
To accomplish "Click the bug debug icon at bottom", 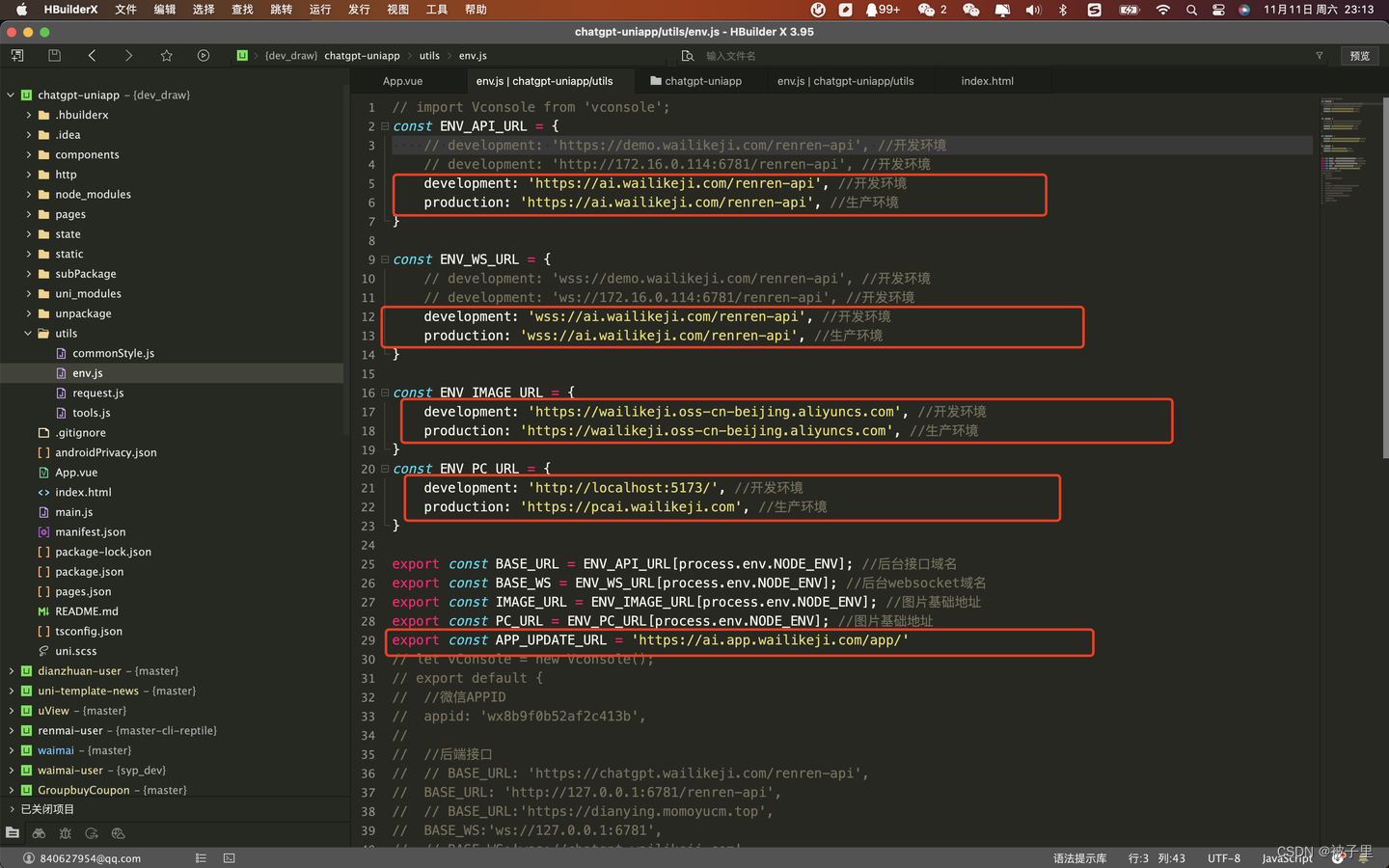I will coord(65,833).
